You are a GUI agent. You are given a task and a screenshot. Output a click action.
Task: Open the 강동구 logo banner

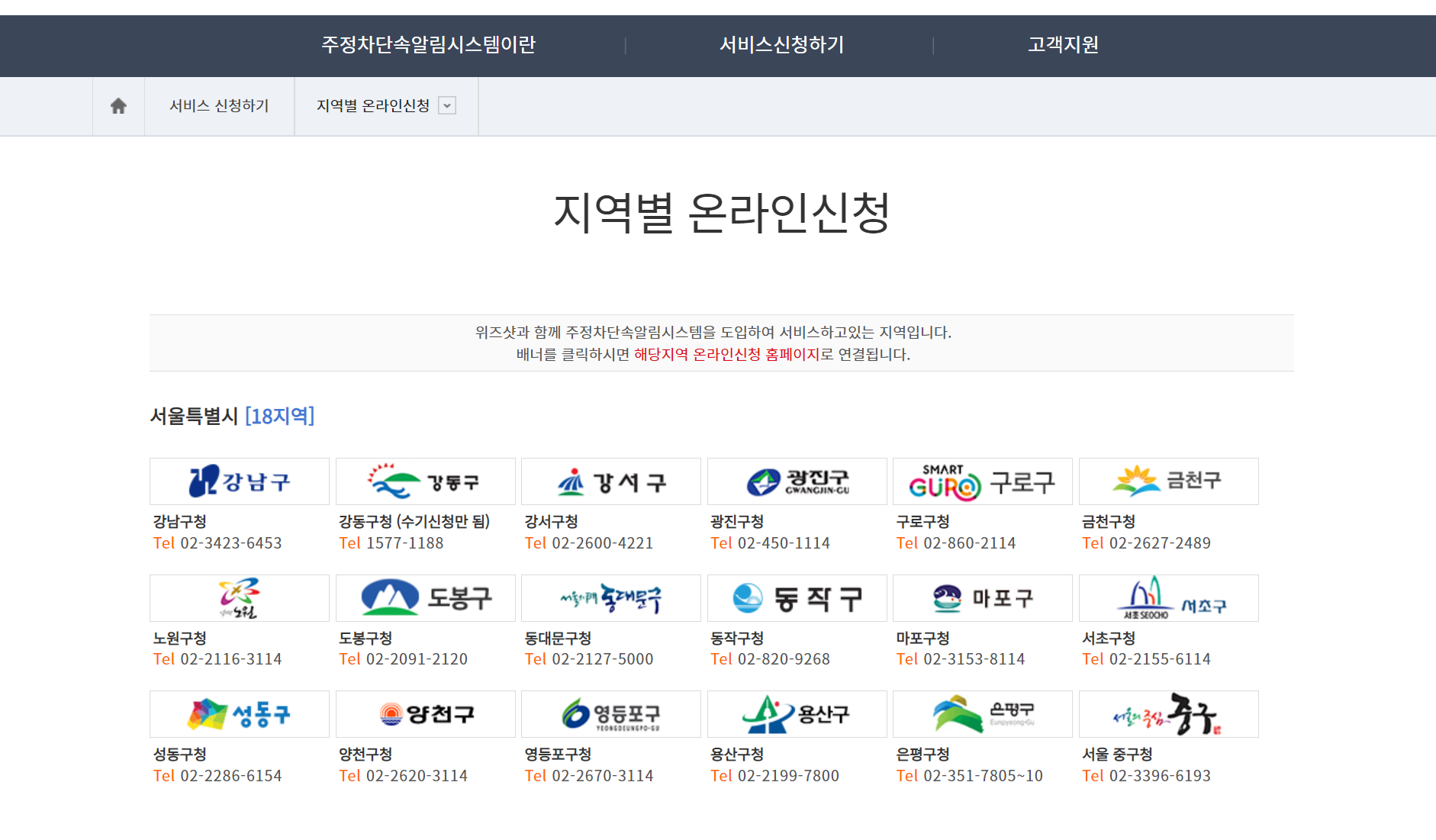[x=426, y=481]
